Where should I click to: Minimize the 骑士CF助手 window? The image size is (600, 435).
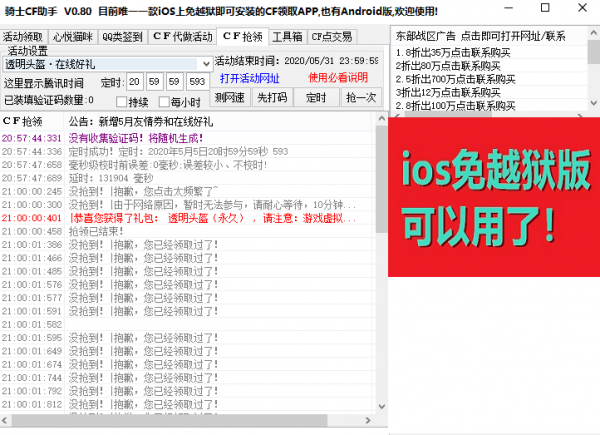pyautogui.click(x=509, y=8)
